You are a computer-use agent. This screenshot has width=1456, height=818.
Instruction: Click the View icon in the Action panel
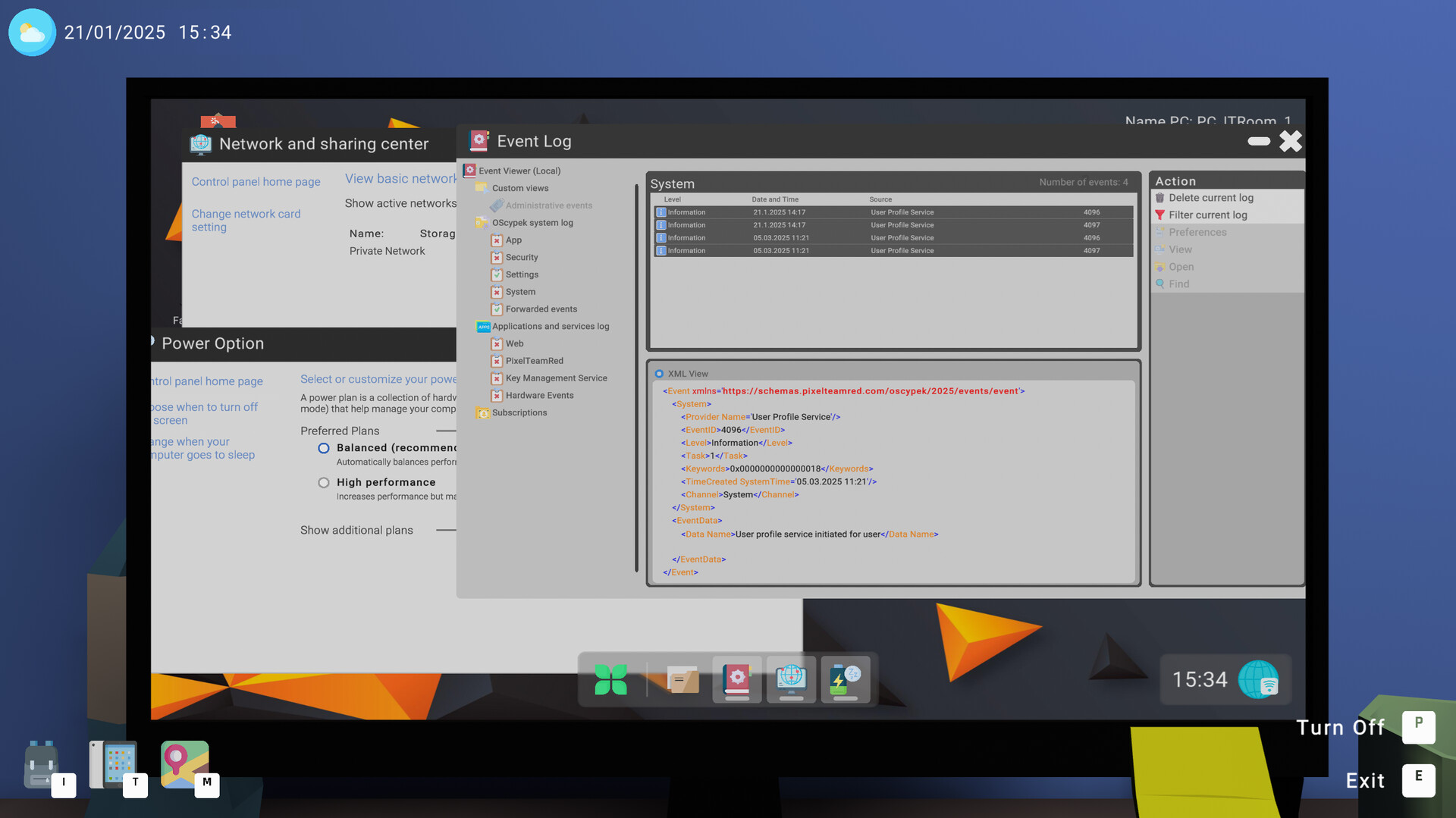1161,249
